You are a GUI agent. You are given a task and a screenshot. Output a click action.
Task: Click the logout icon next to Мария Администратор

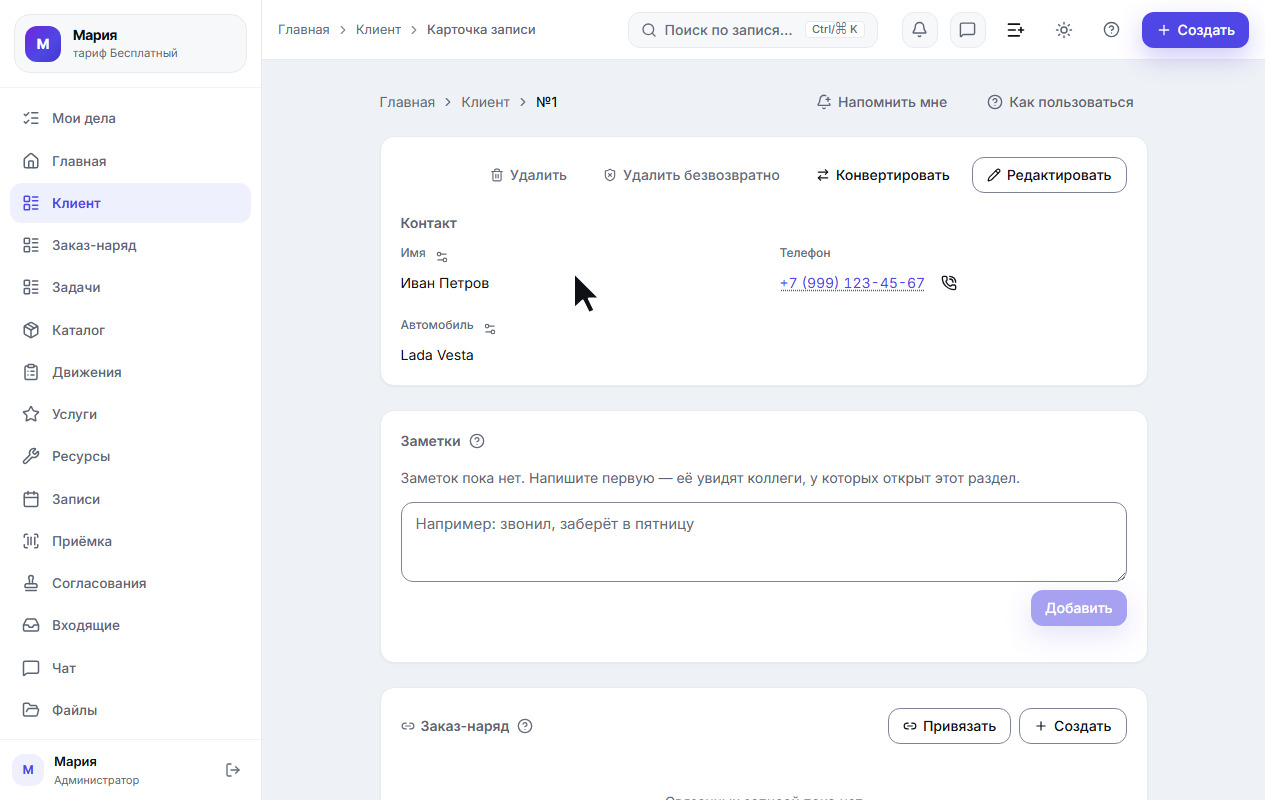(x=233, y=769)
